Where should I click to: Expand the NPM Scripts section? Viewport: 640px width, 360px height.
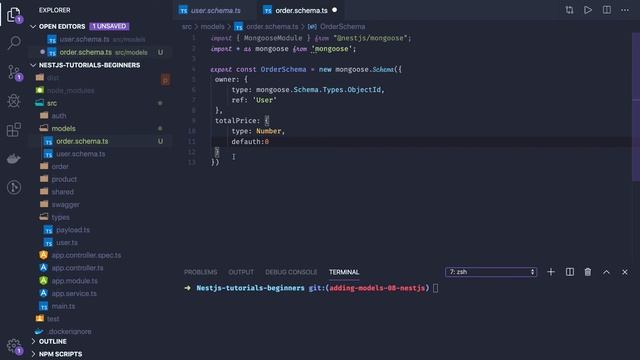tap(33, 354)
